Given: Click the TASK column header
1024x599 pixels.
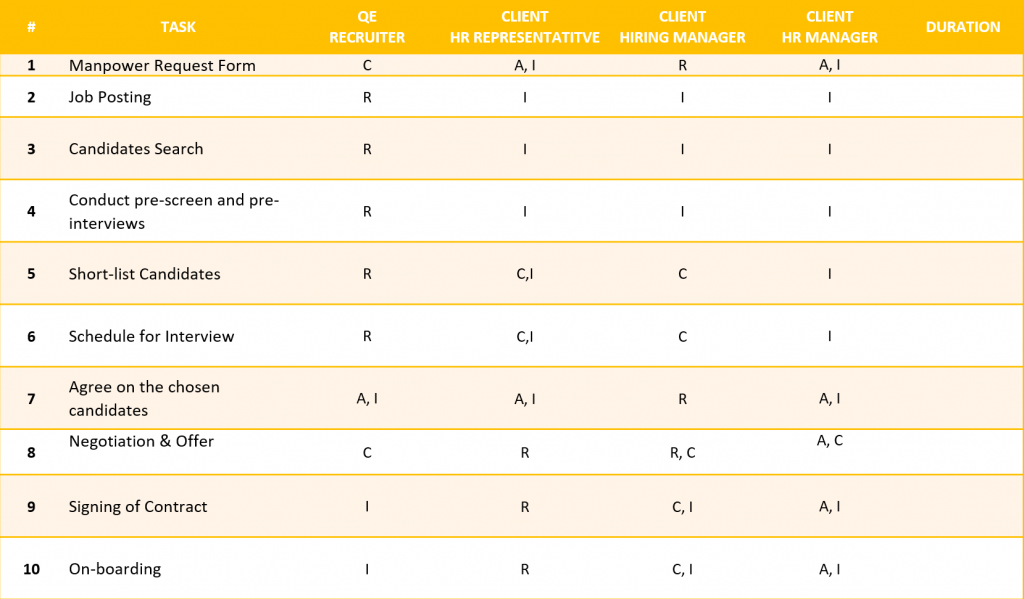Looking at the screenshot, I should click(x=178, y=27).
